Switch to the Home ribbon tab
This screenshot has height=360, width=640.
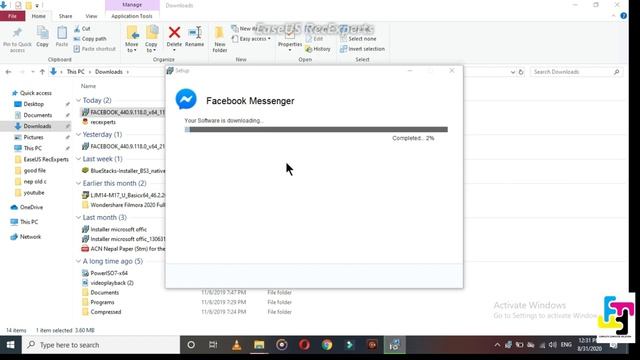39,16
